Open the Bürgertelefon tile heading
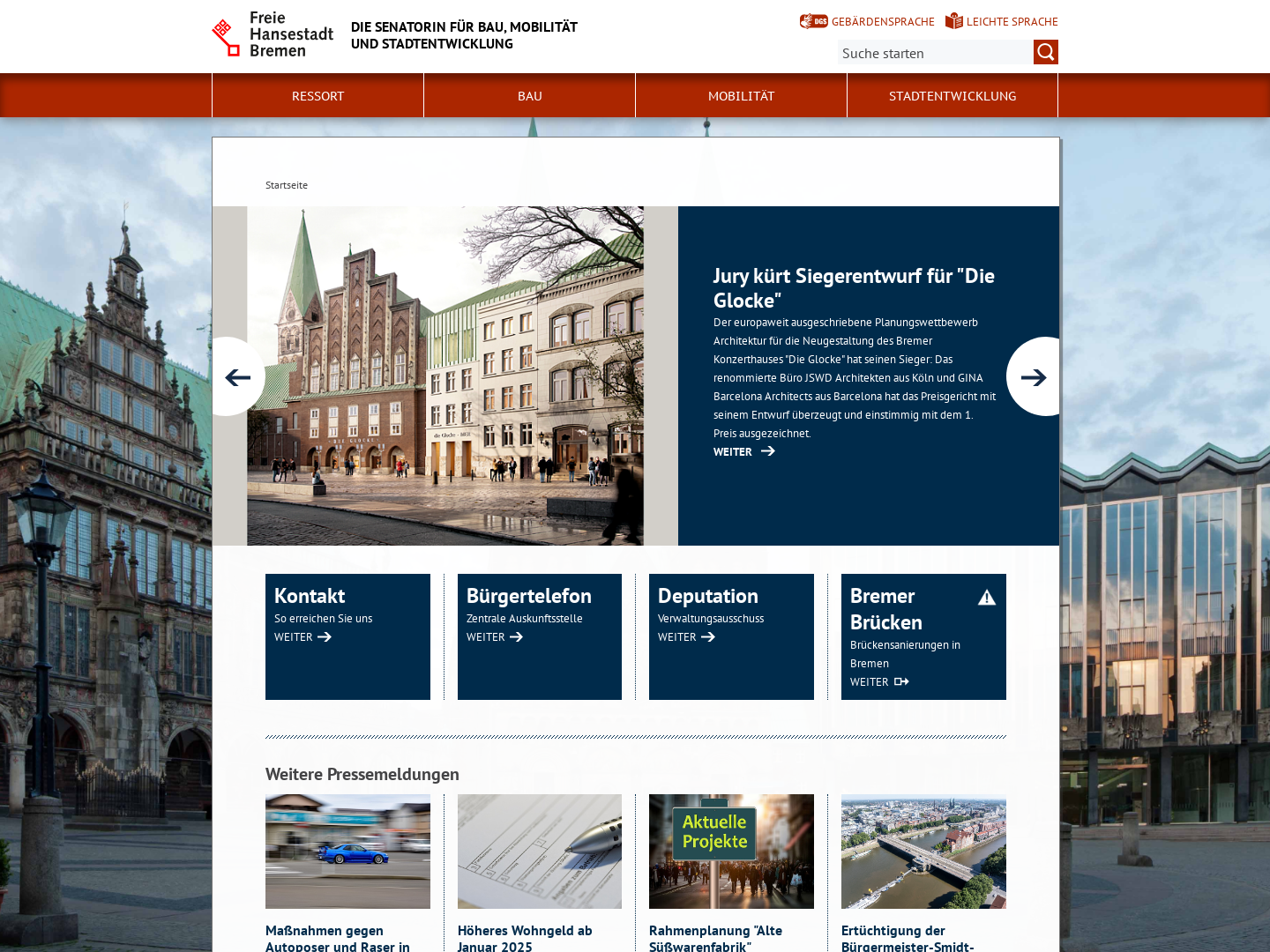Image resolution: width=1270 pixels, height=952 pixels. click(529, 596)
